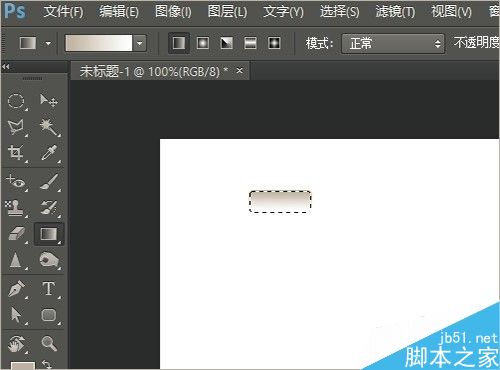This screenshot has height=370, width=500.
Task: Open the 图层(L) menu
Action: pyautogui.click(x=227, y=12)
